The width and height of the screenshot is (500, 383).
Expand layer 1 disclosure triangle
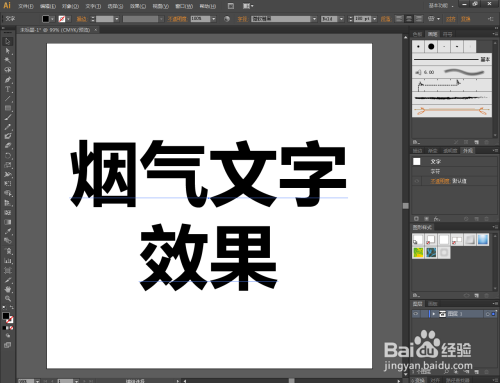(434, 314)
